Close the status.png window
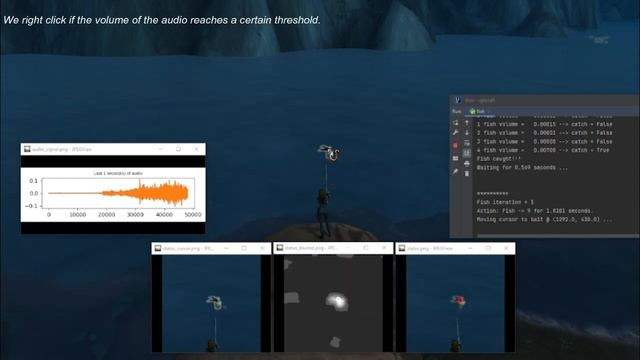The width and height of the screenshot is (640, 360). pos(506,248)
